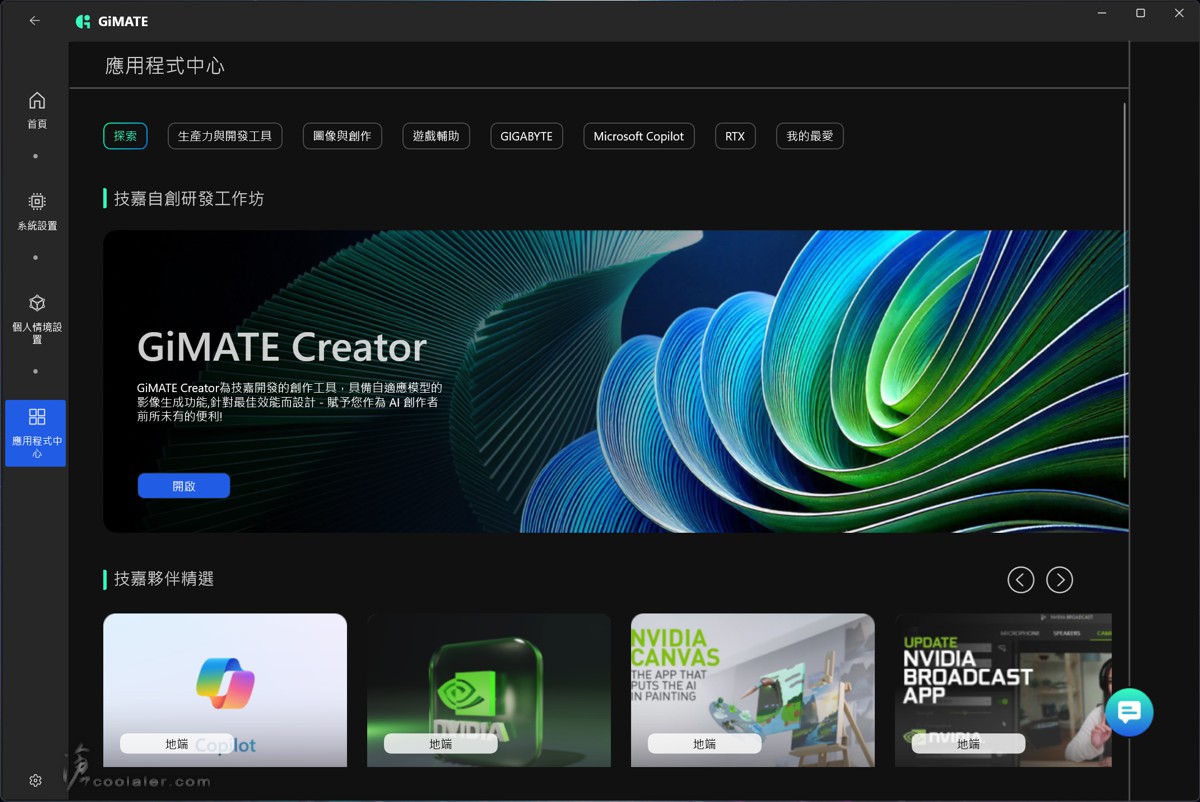Click 地端 button on NVIDIA app card
The image size is (1200, 802).
(x=441, y=744)
